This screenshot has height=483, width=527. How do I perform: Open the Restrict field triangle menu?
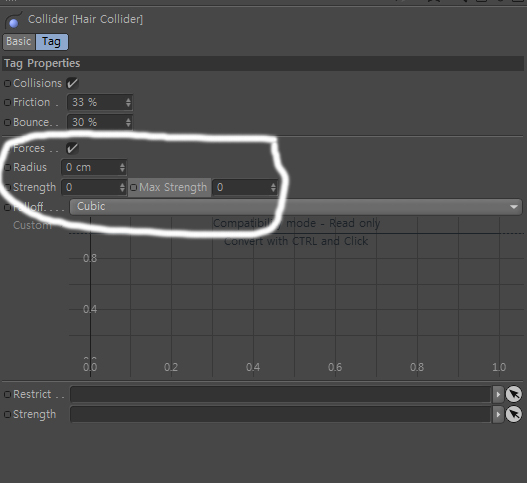point(498,394)
